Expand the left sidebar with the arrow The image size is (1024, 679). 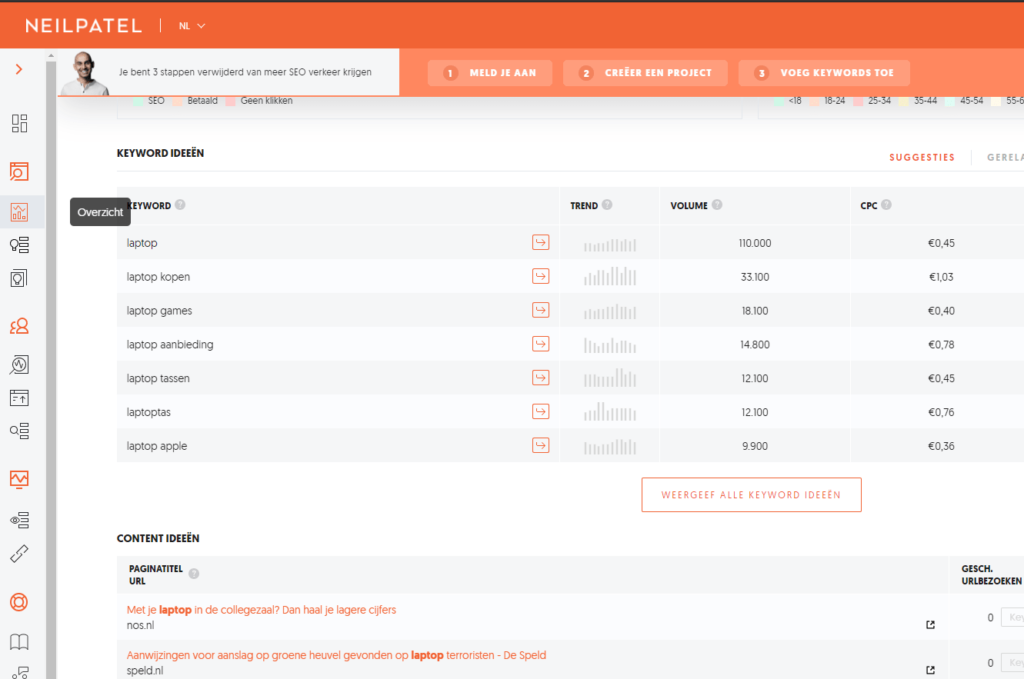(x=19, y=69)
